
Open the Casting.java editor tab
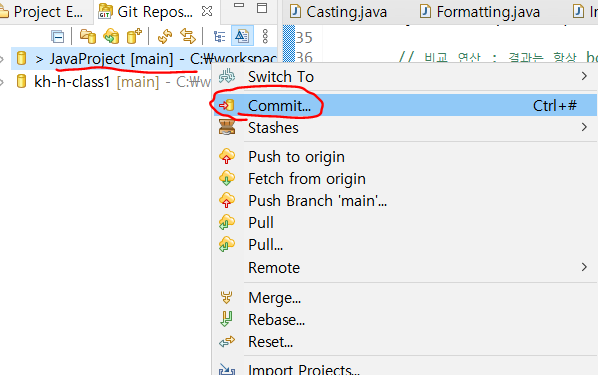pyautogui.click(x=338, y=12)
